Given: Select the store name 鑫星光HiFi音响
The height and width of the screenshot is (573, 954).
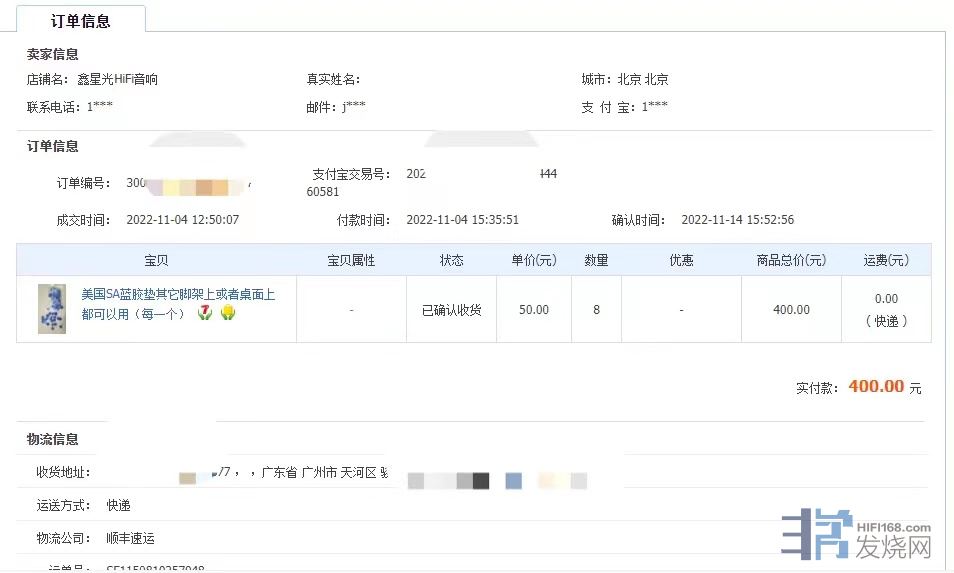Looking at the screenshot, I should point(117,80).
